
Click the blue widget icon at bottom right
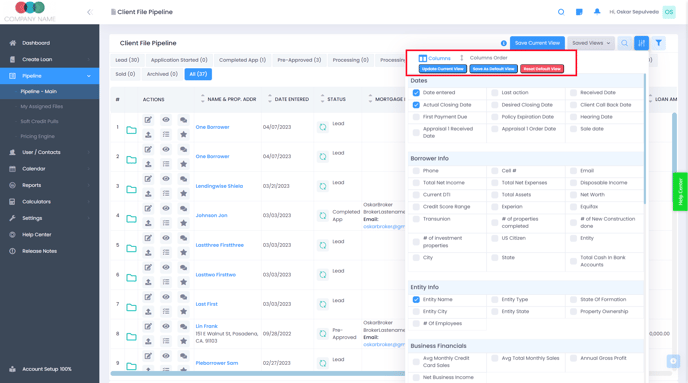click(x=673, y=361)
